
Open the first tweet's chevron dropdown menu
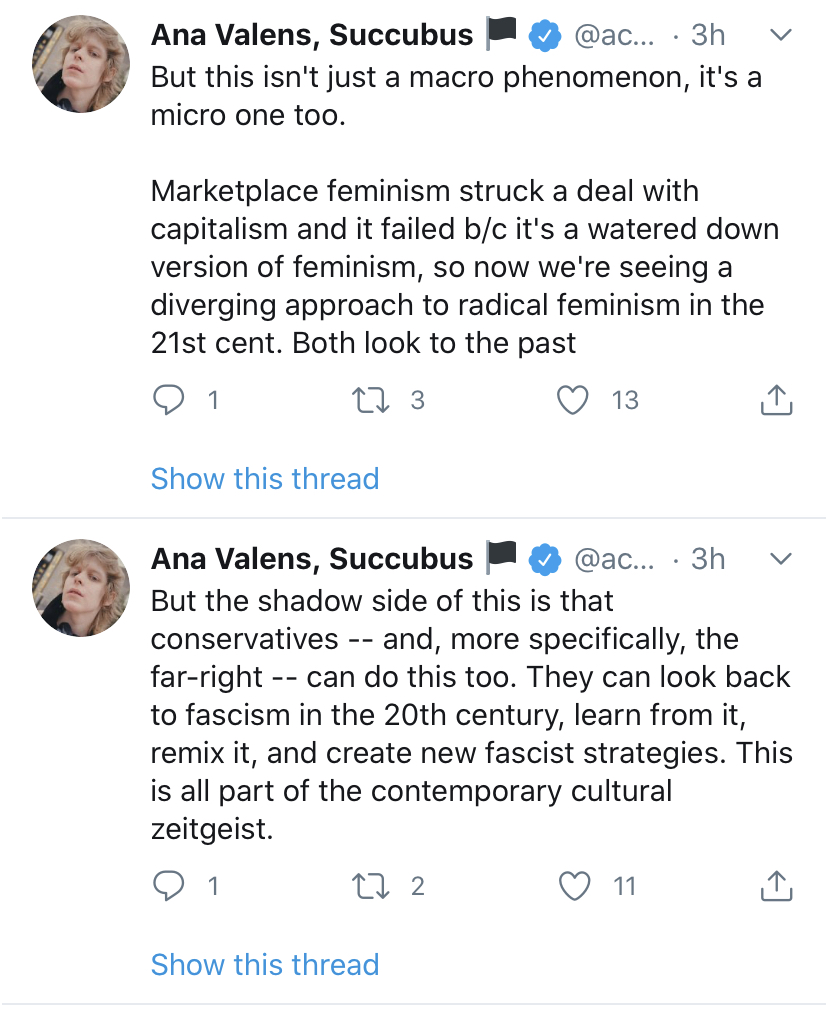pyautogui.click(x=781, y=35)
